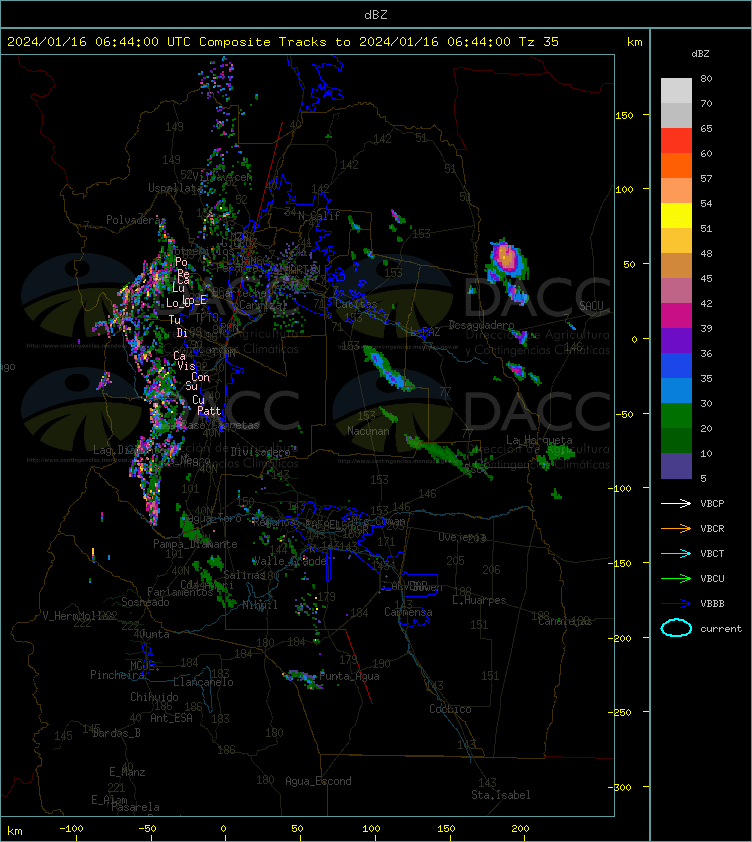Viewport: 752px width, 842px height.
Task: Click the 'Punta_Agua' map label
Action: (349, 676)
